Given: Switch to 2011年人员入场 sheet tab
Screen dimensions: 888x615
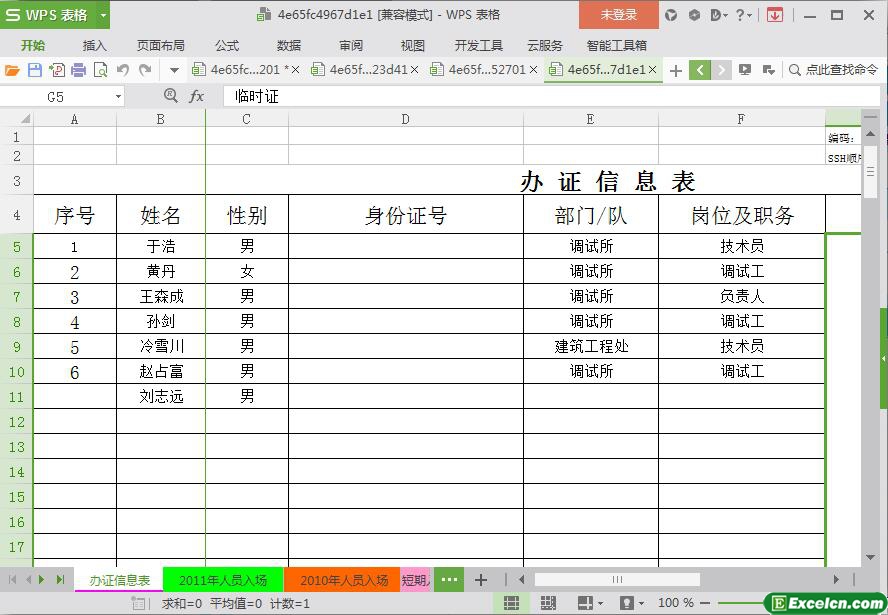Looking at the screenshot, I should click(223, 580).
